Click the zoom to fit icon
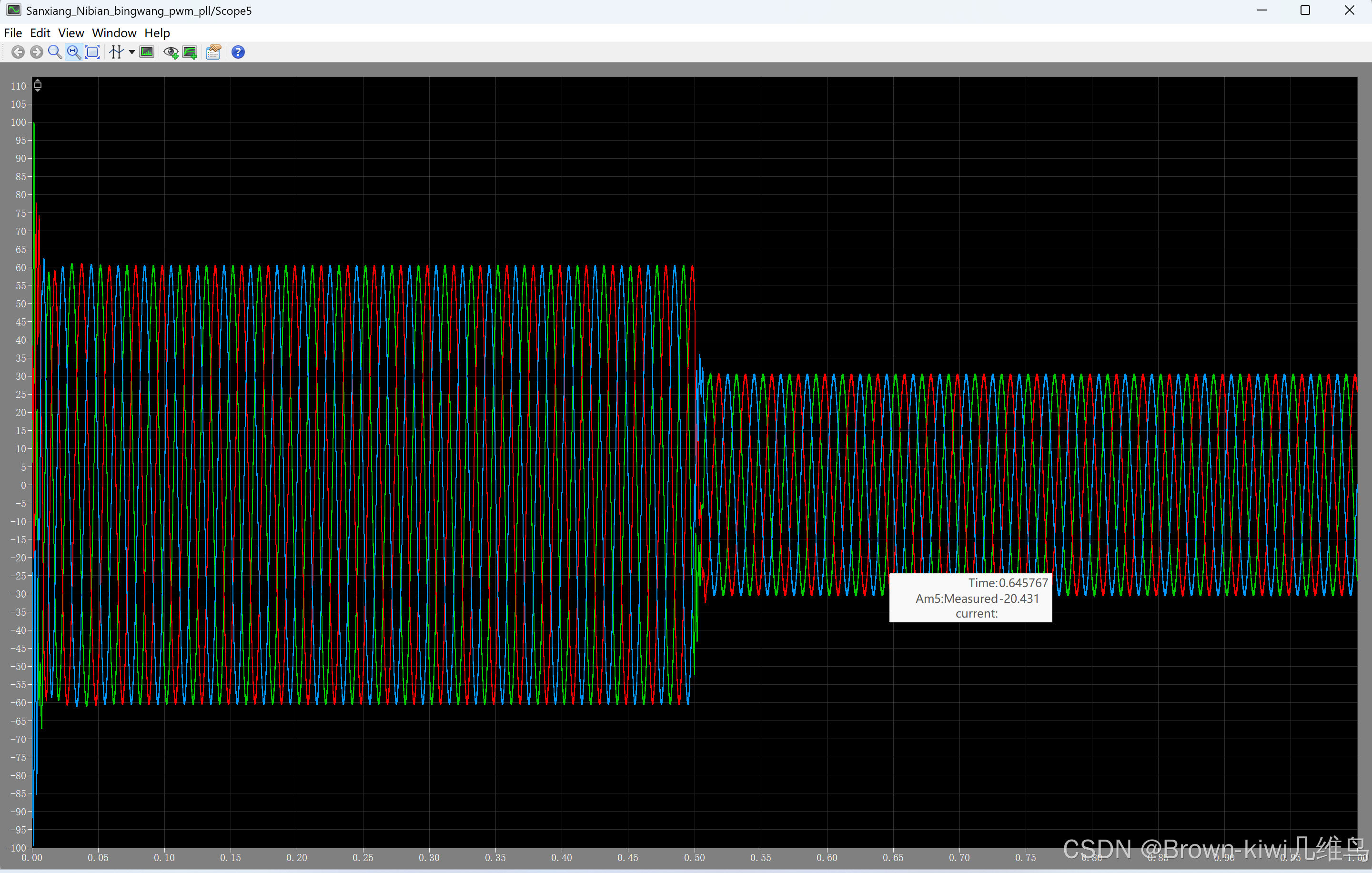This screenshot has height=873, width=1372. coord(92,52)
